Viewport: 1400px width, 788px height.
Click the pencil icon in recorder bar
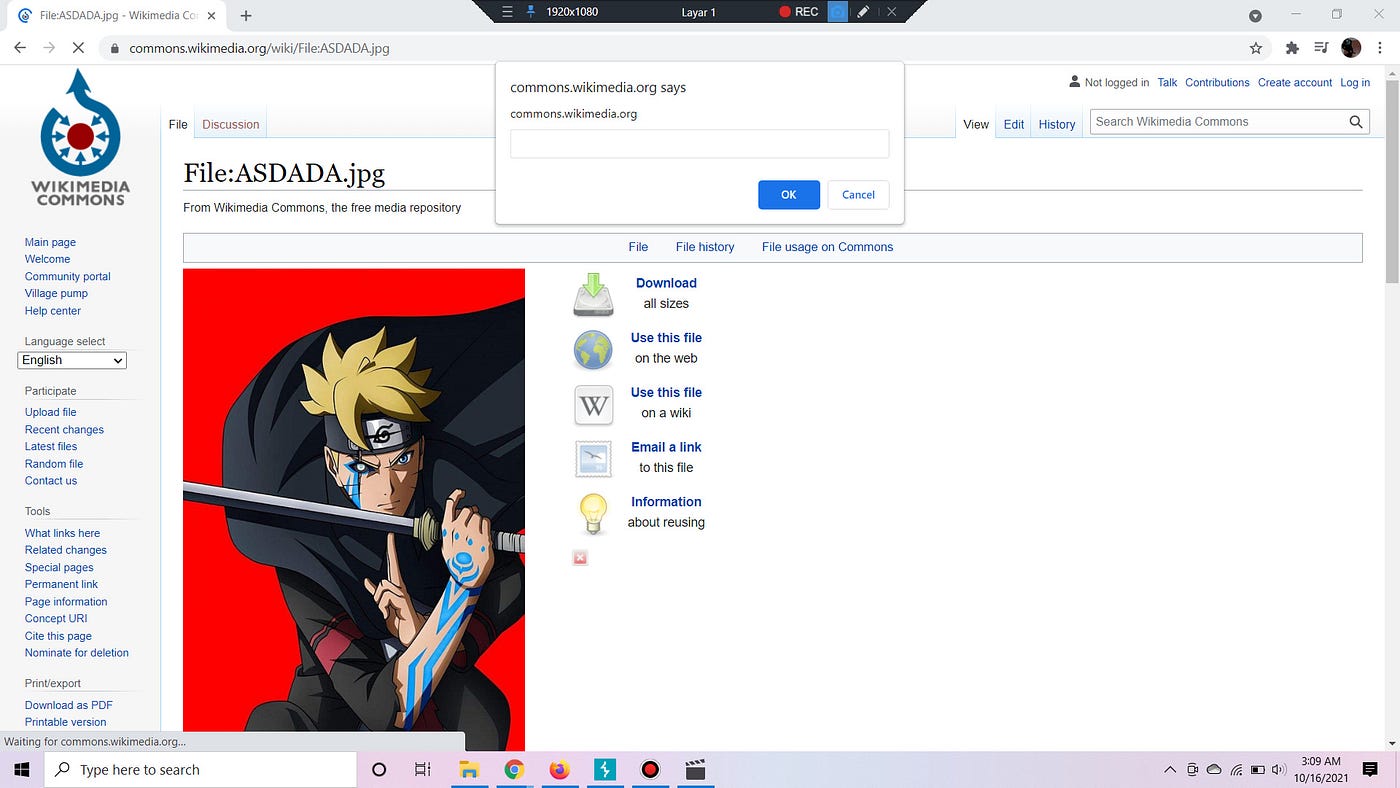click(864, 12)
